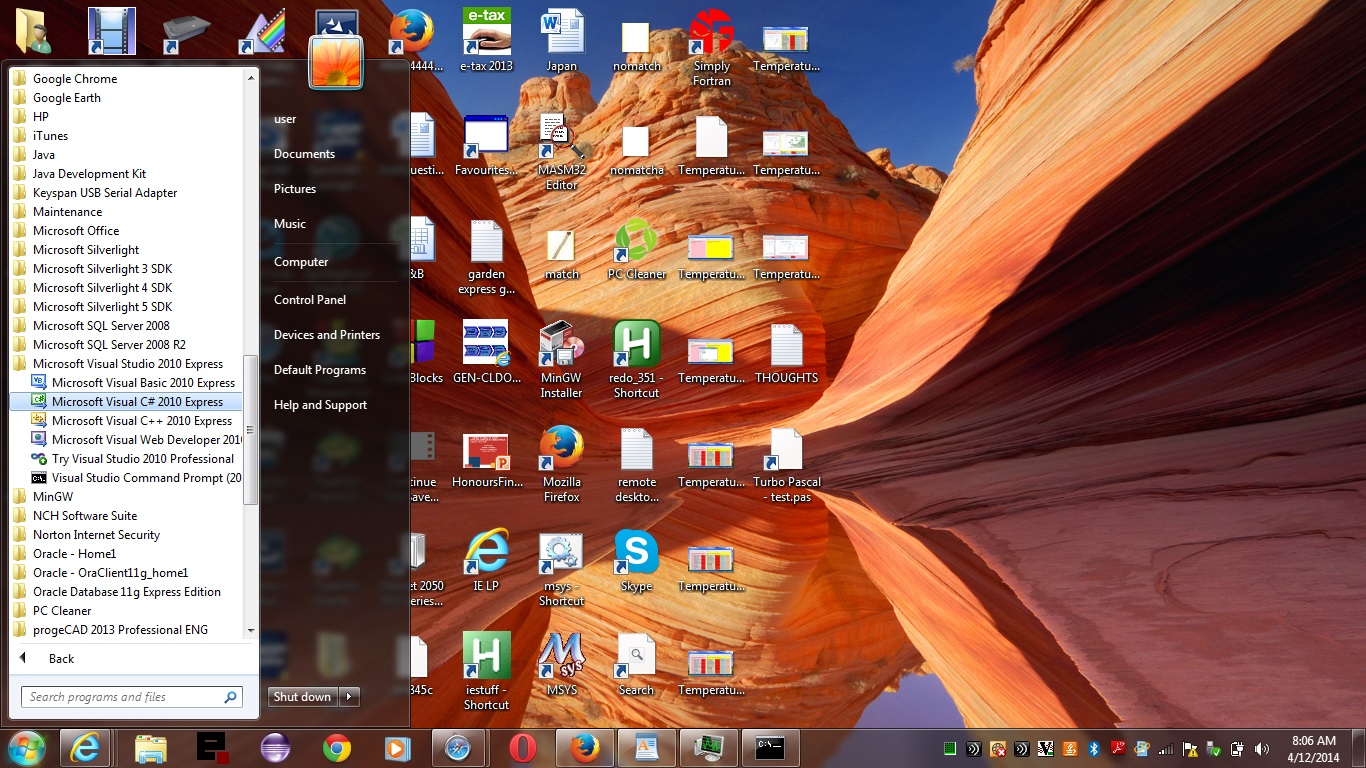Open the Command Prompt taskbar icon
The image size is (1366, 768).
pos(770,748)
